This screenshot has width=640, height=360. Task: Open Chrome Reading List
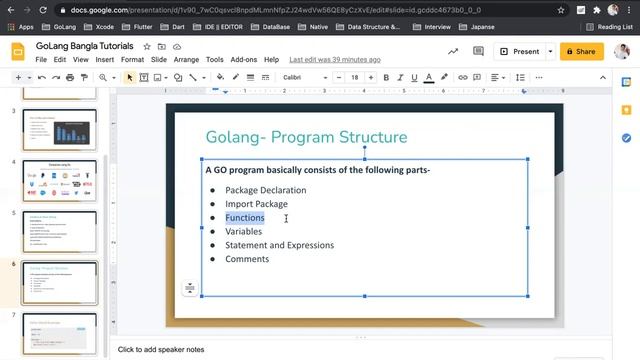(609, 27)
